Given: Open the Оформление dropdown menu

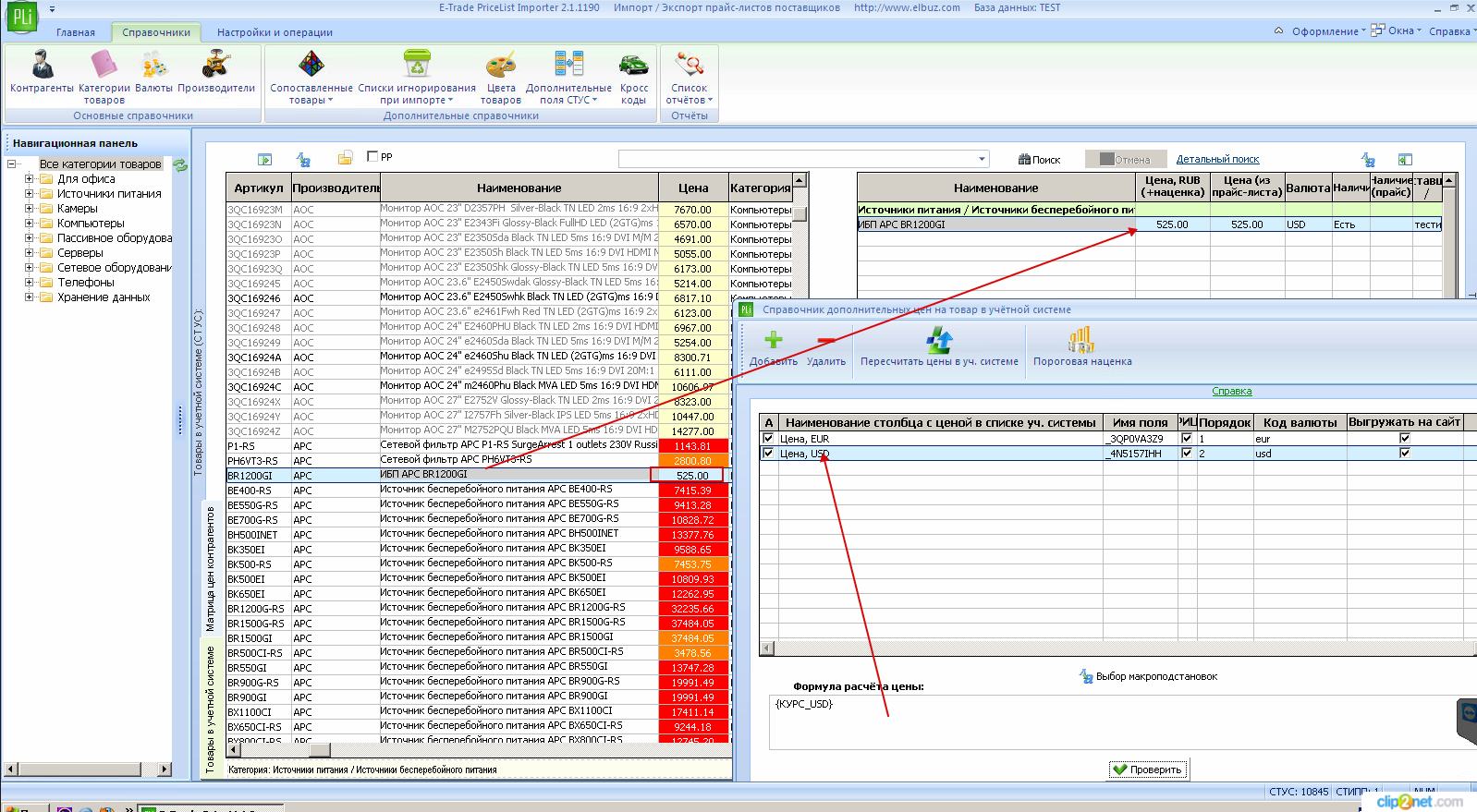Looking at the screenshot, I should click(1327, 31).
